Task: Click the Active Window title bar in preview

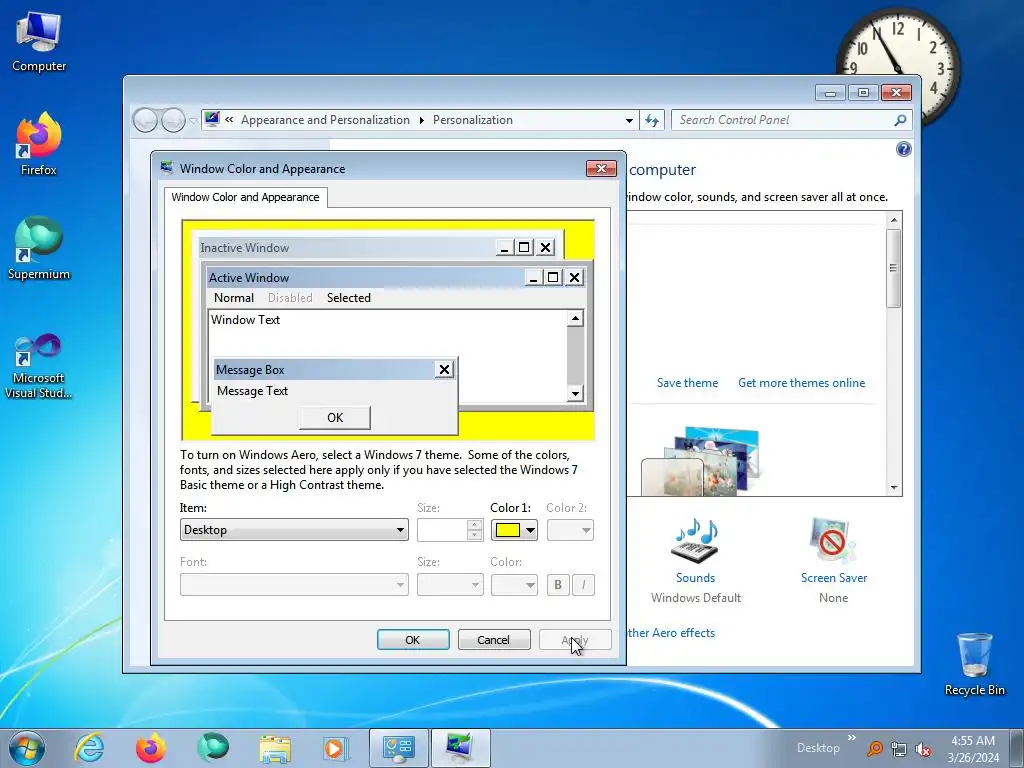Action: [x=364, y=278]
